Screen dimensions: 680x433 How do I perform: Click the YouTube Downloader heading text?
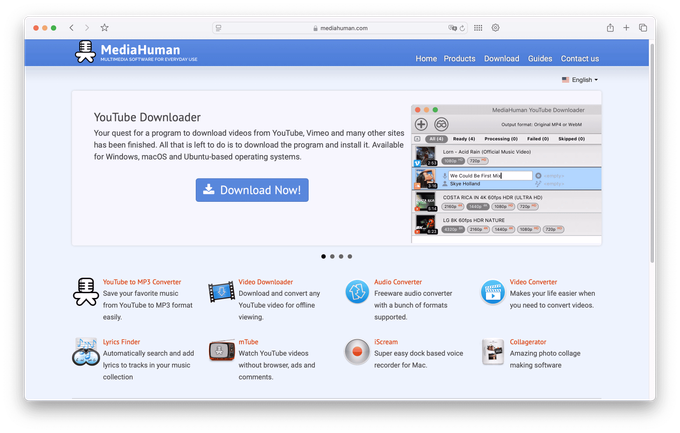coord(147,117)
